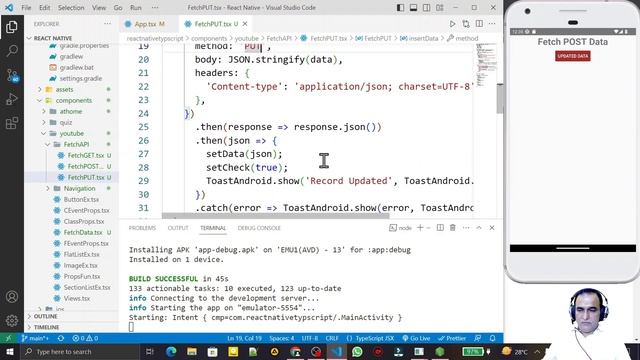Open the Search view in activity bar
Image resolution: width=640 pixels, height=360 pixels.
click(12, 51)
